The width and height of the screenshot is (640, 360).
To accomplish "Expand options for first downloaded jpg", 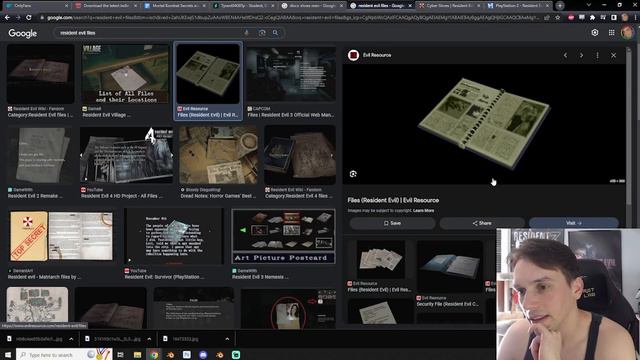I will tap(71, 339).
